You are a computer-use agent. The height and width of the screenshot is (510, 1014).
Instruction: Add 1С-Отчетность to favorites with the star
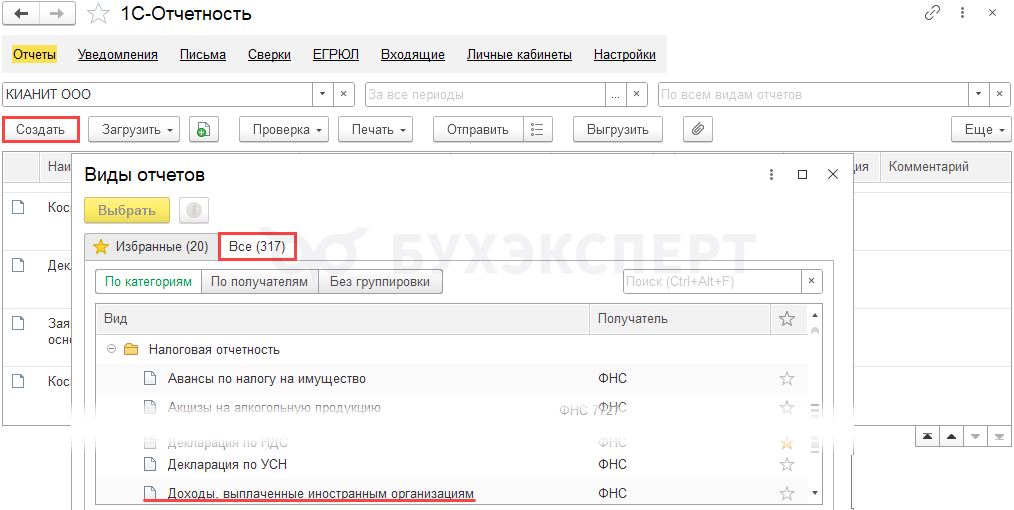click(x=98, y=14)
